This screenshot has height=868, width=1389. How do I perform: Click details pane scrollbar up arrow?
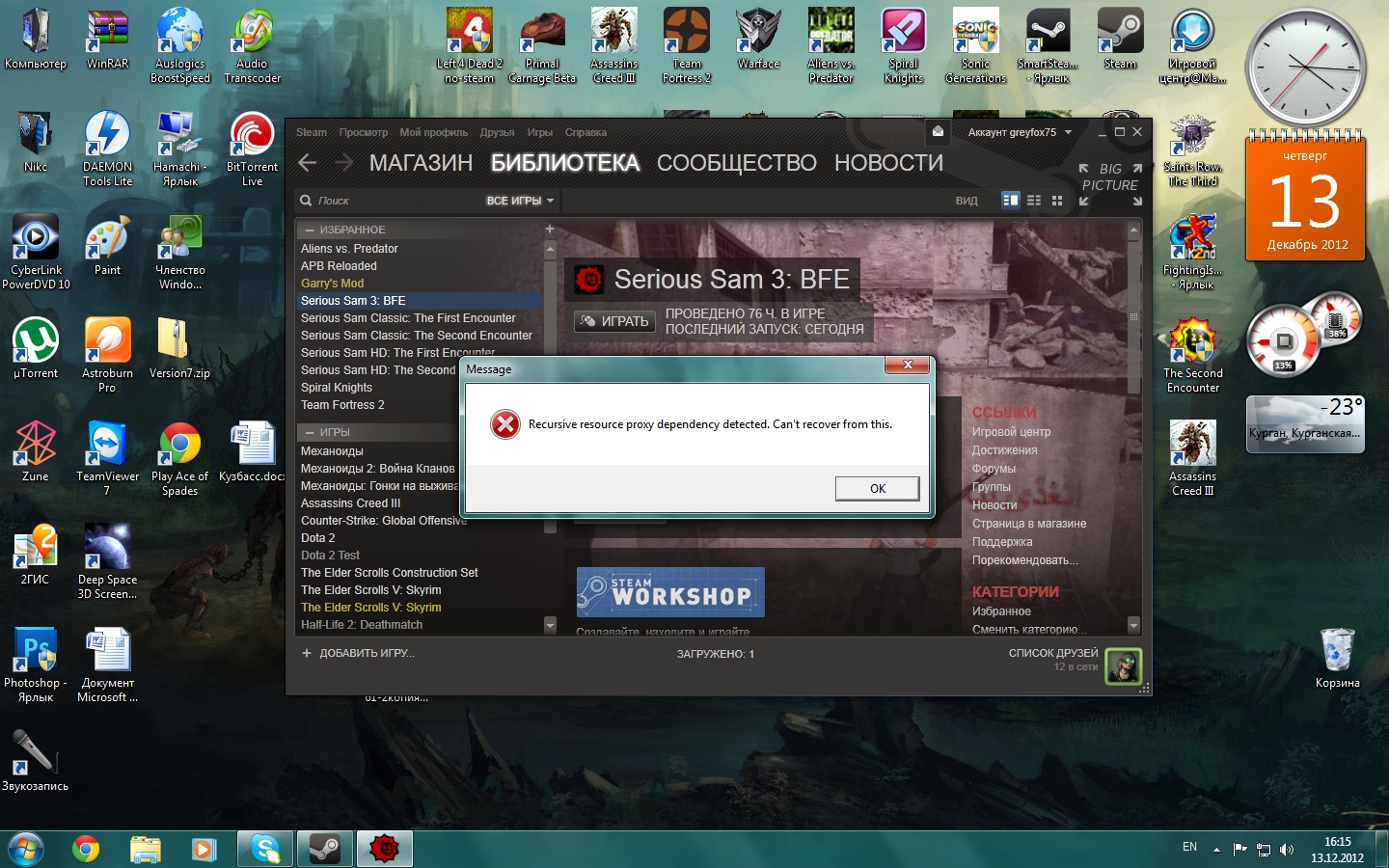[1133, 231]
